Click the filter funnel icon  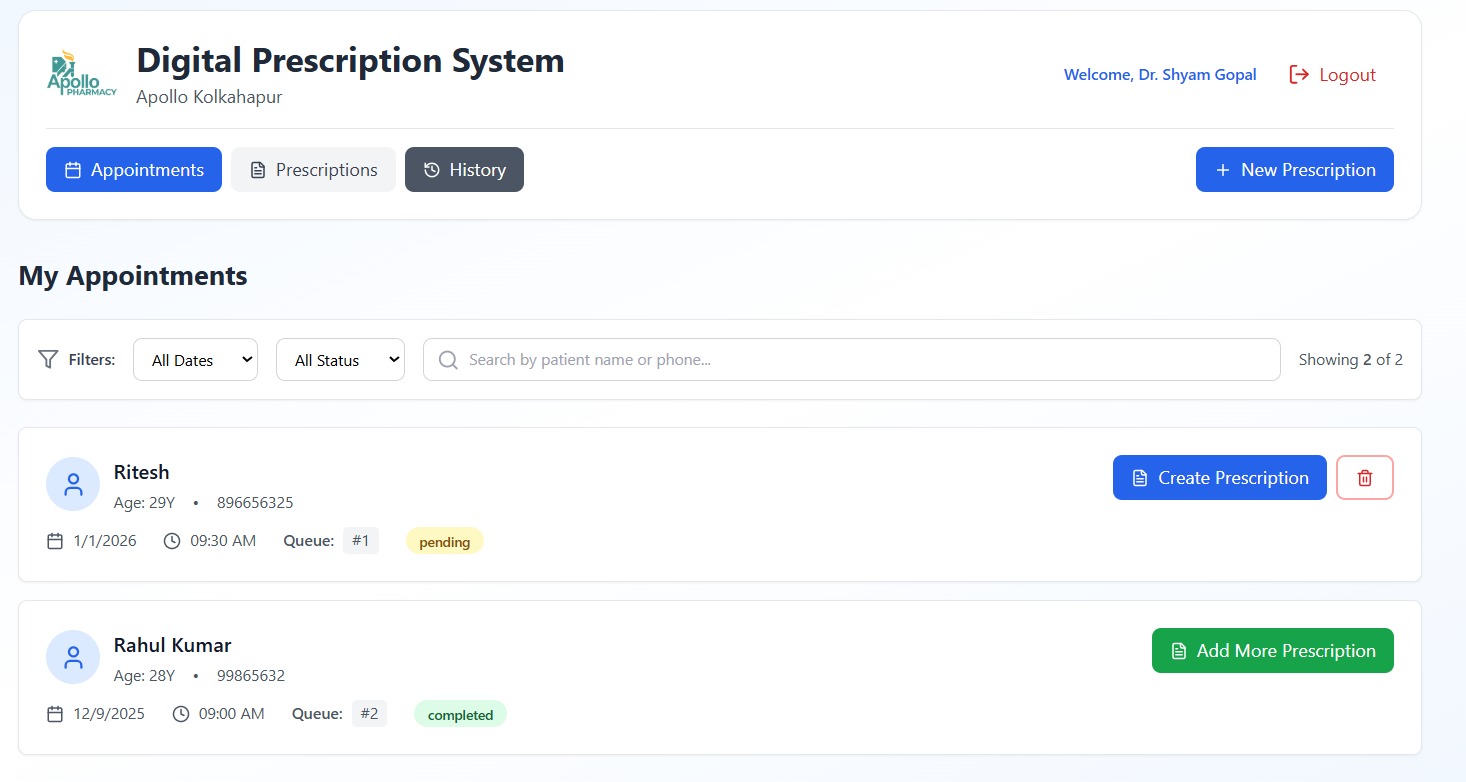click(x=48, y=360)
